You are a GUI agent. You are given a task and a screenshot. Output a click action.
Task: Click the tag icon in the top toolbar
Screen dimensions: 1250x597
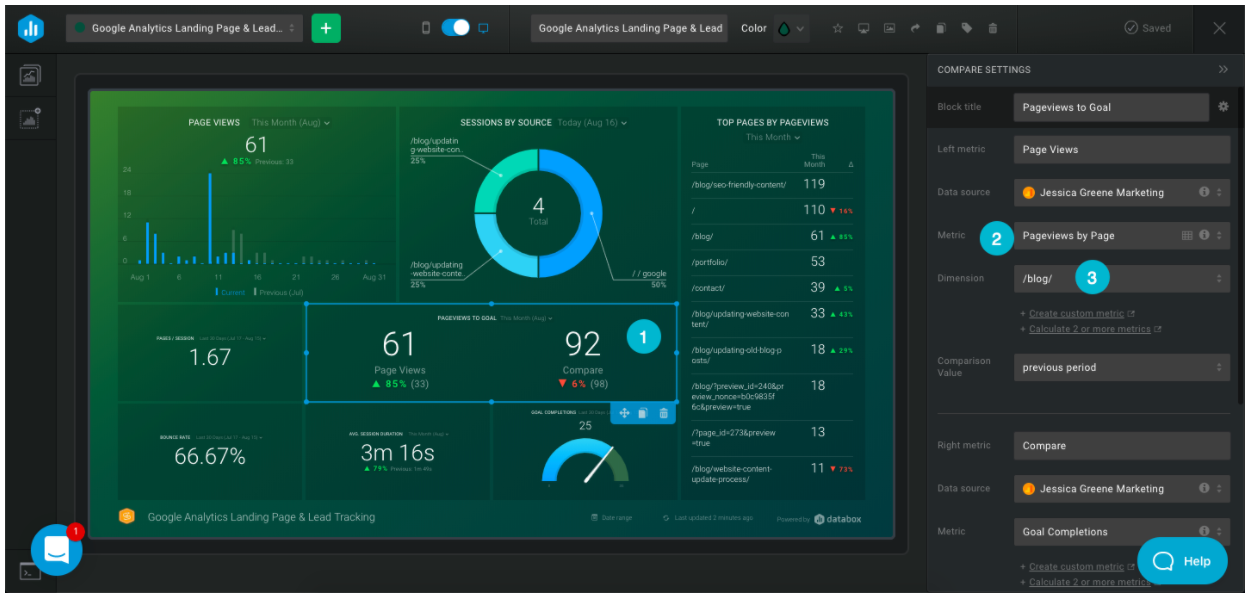[966, 28]
